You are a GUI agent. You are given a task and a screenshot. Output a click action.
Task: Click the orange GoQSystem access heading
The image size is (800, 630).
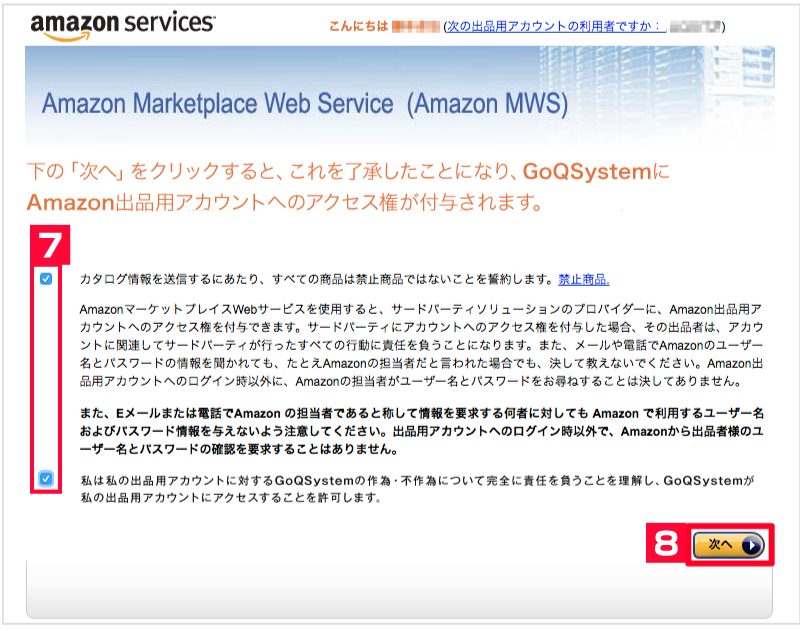coord(348,187)
